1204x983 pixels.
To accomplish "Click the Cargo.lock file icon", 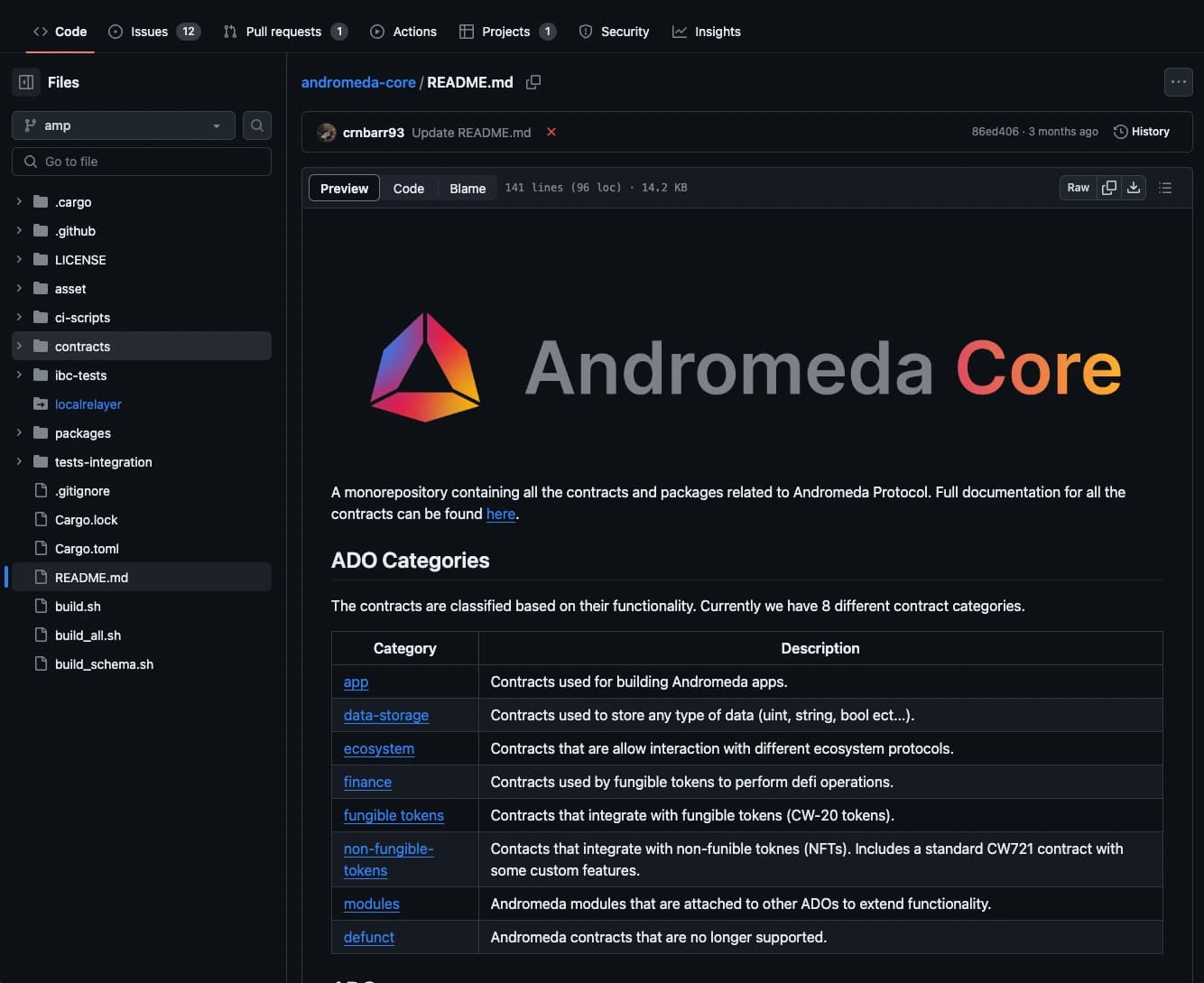I will [x=41, y=519].
